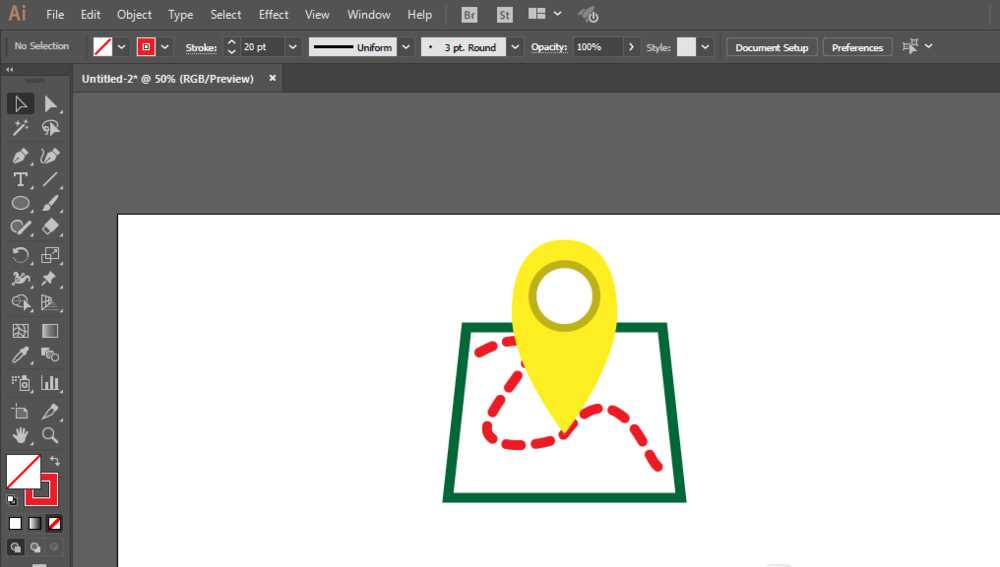
Task: Select the Eyedropper tool
Action: pyautogui.click(x=20, y=355)
